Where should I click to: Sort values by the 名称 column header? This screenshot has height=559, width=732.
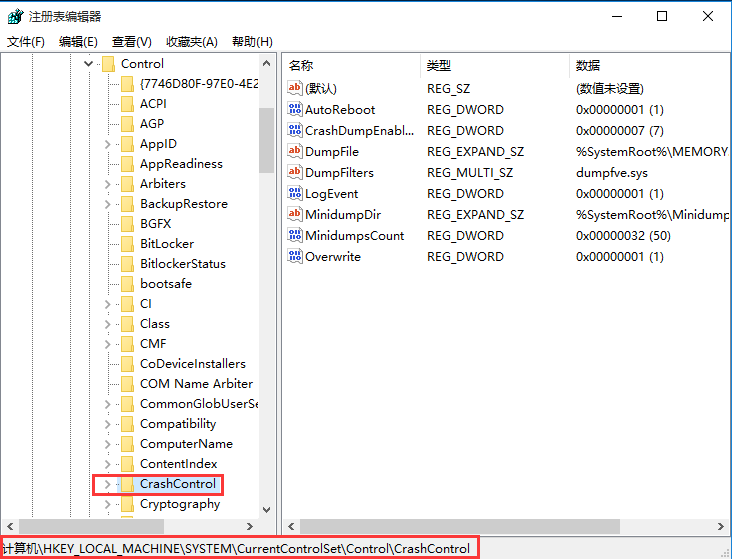pyautogui.click(x=301, y=65)
